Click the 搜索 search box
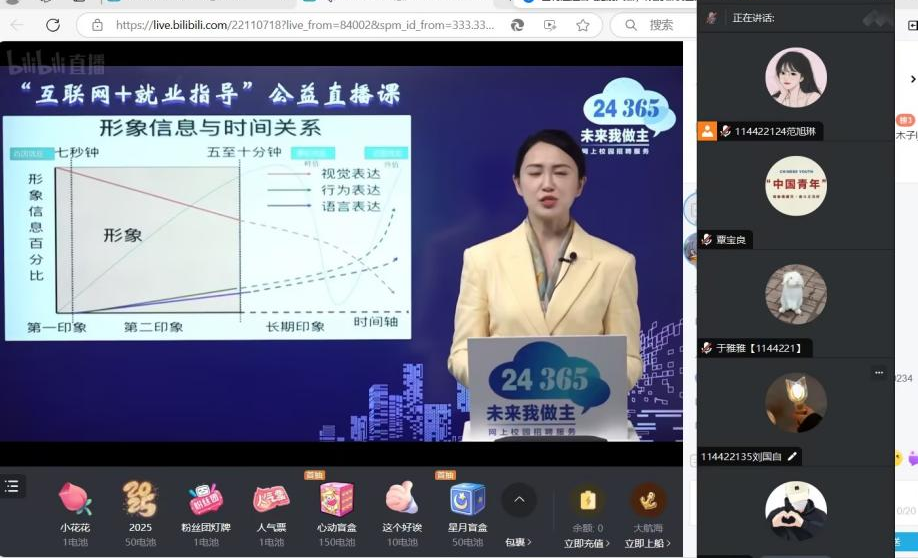The height and width of the screenshot is (558, 918). click(661, 25)
